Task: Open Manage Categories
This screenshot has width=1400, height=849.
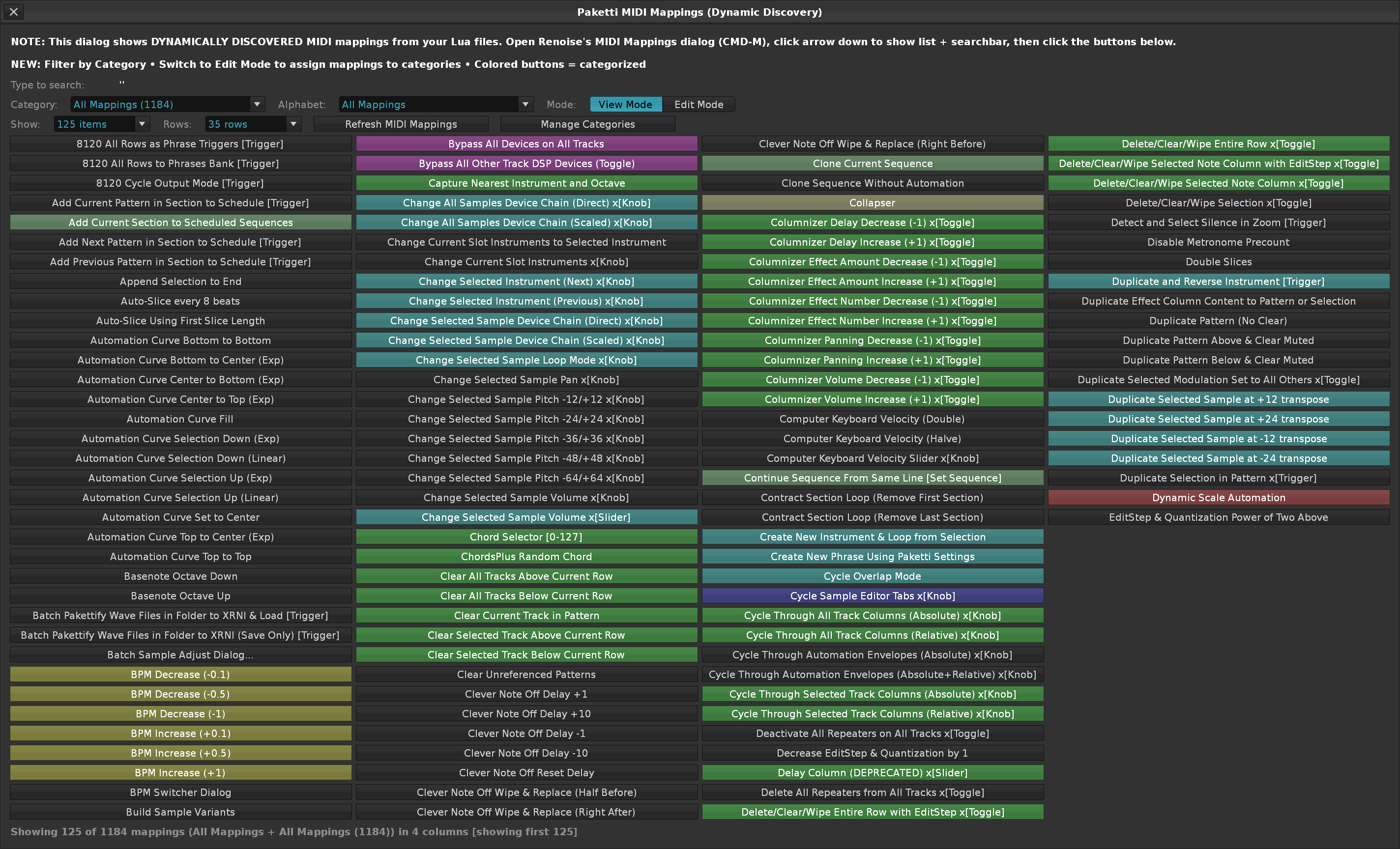Action: tap(587, 124)
